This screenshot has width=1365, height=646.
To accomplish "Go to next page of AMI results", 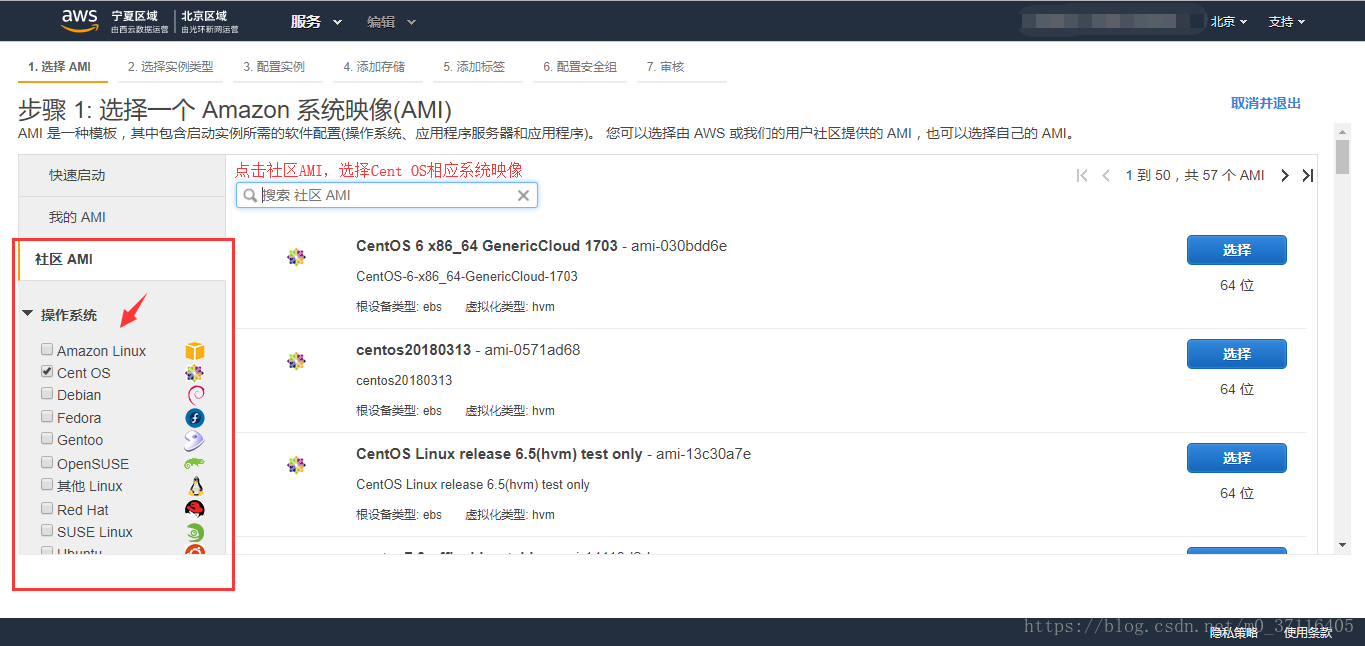I will pos(1285,175).
